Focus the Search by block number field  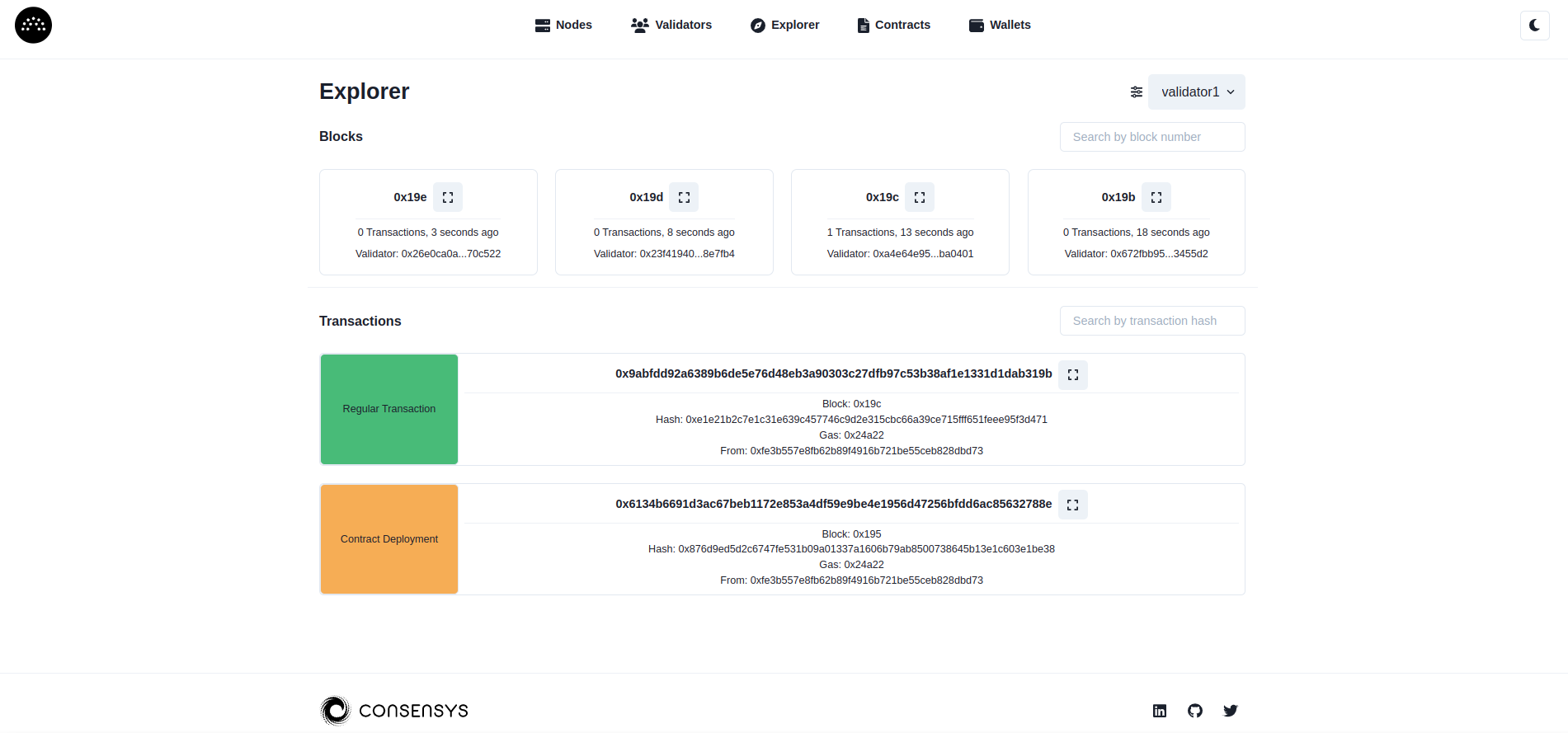pyautogui.click(x=1151, y=137)
